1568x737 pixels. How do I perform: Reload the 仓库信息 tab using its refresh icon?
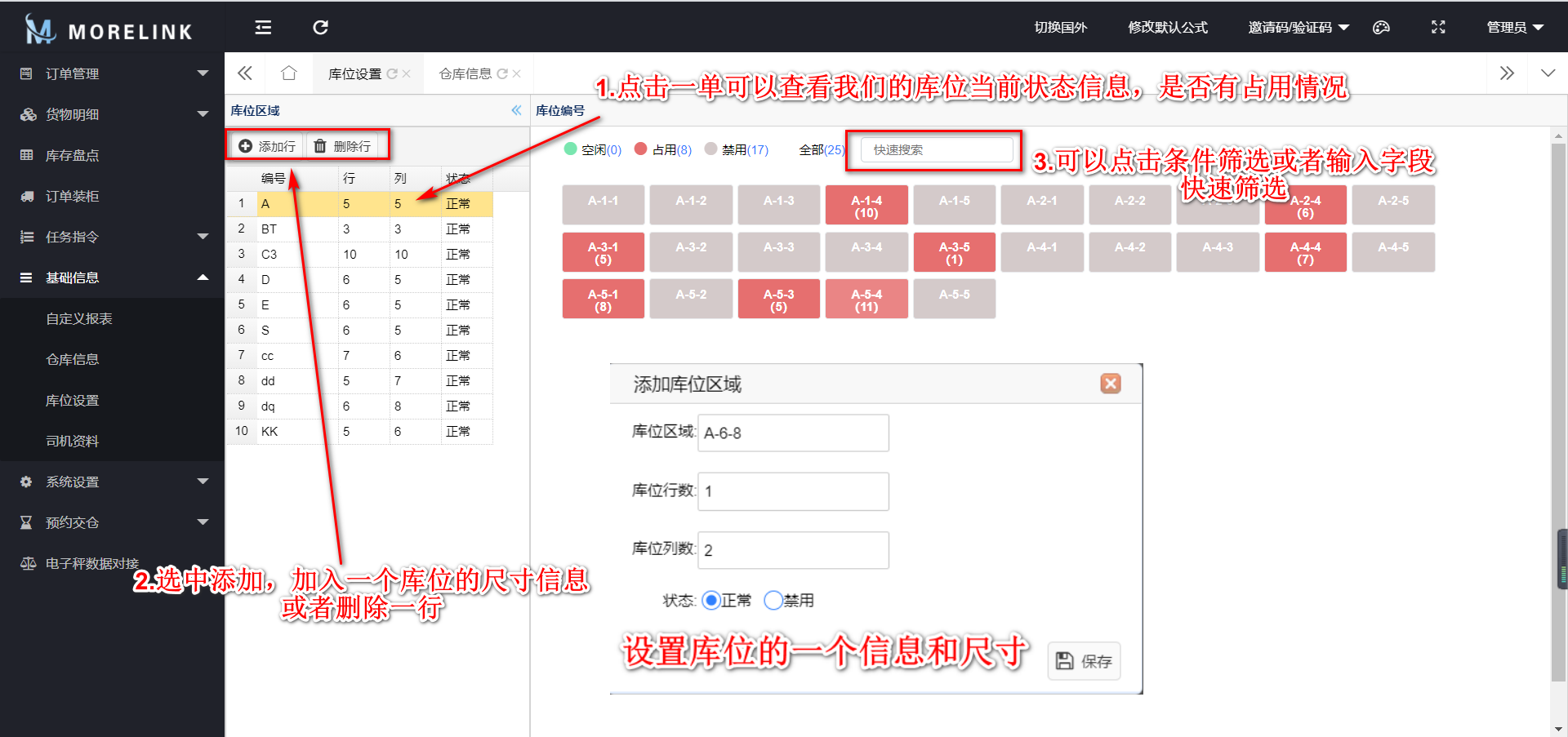pos(502,73)
